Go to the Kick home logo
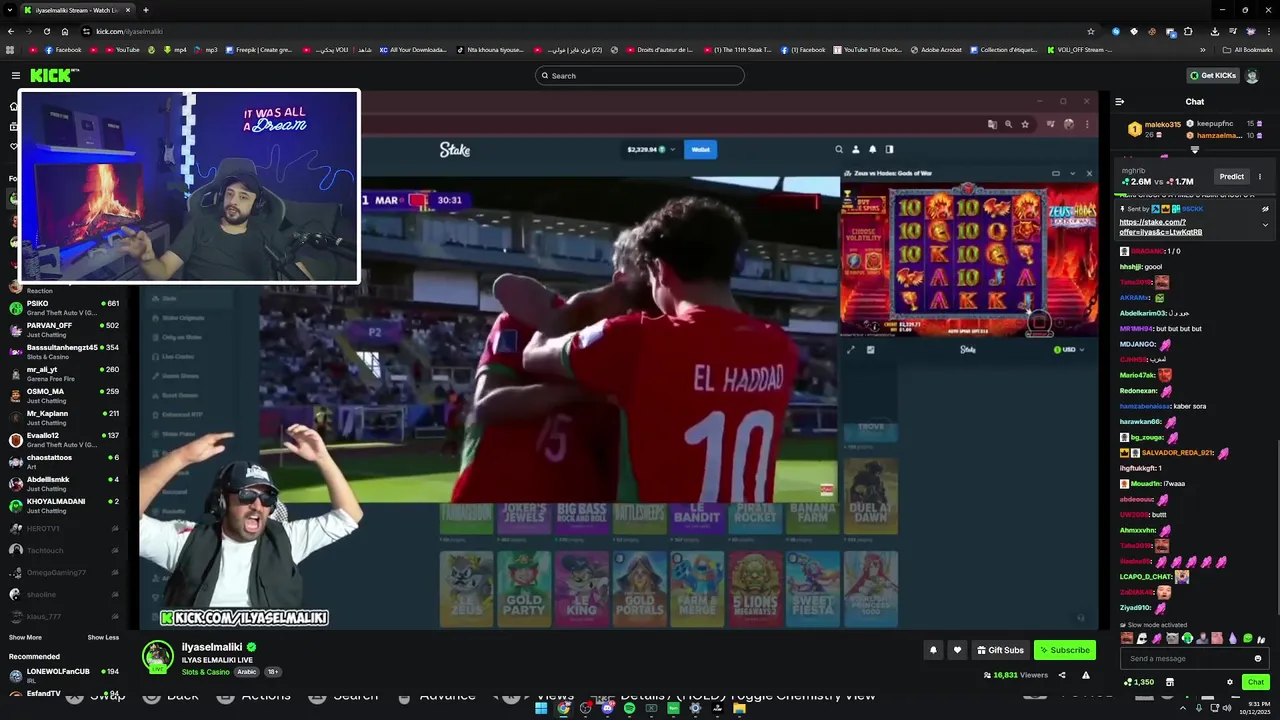1280x720 pixels. (54, 75)
